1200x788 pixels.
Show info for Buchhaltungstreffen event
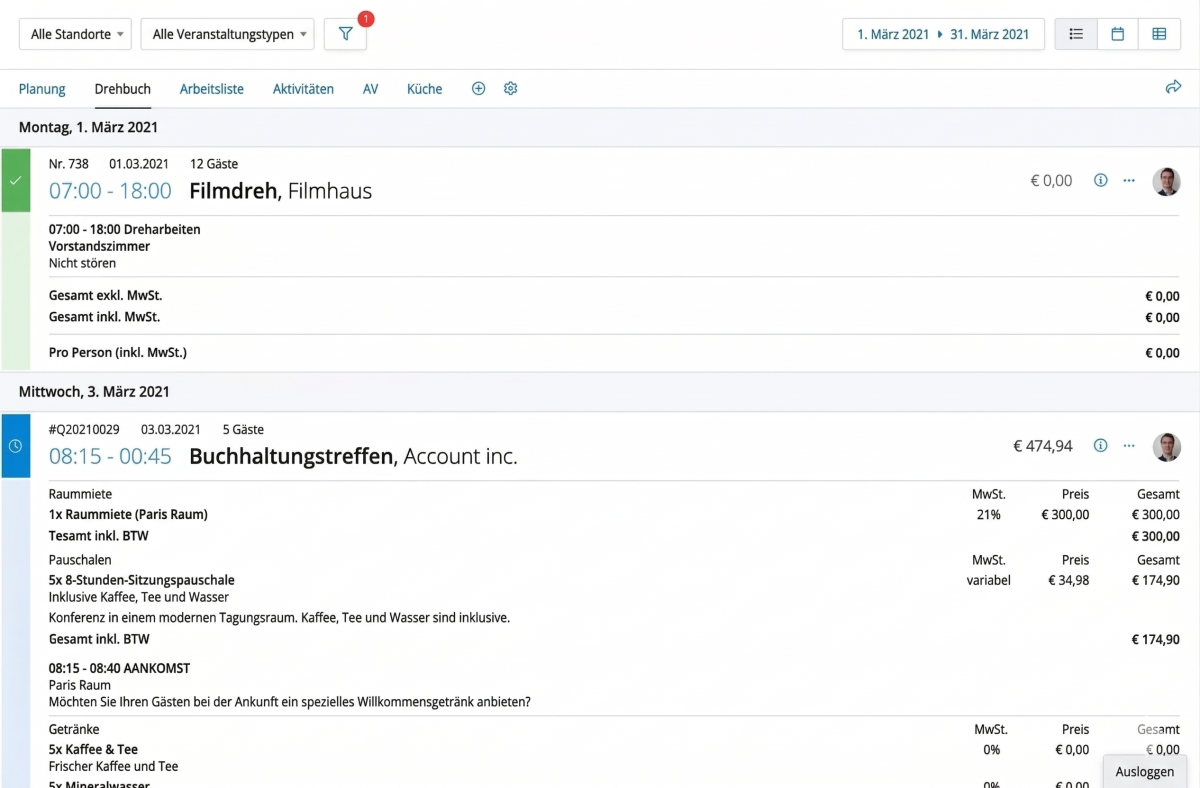pyautogui.click(x=1100, y=446)
